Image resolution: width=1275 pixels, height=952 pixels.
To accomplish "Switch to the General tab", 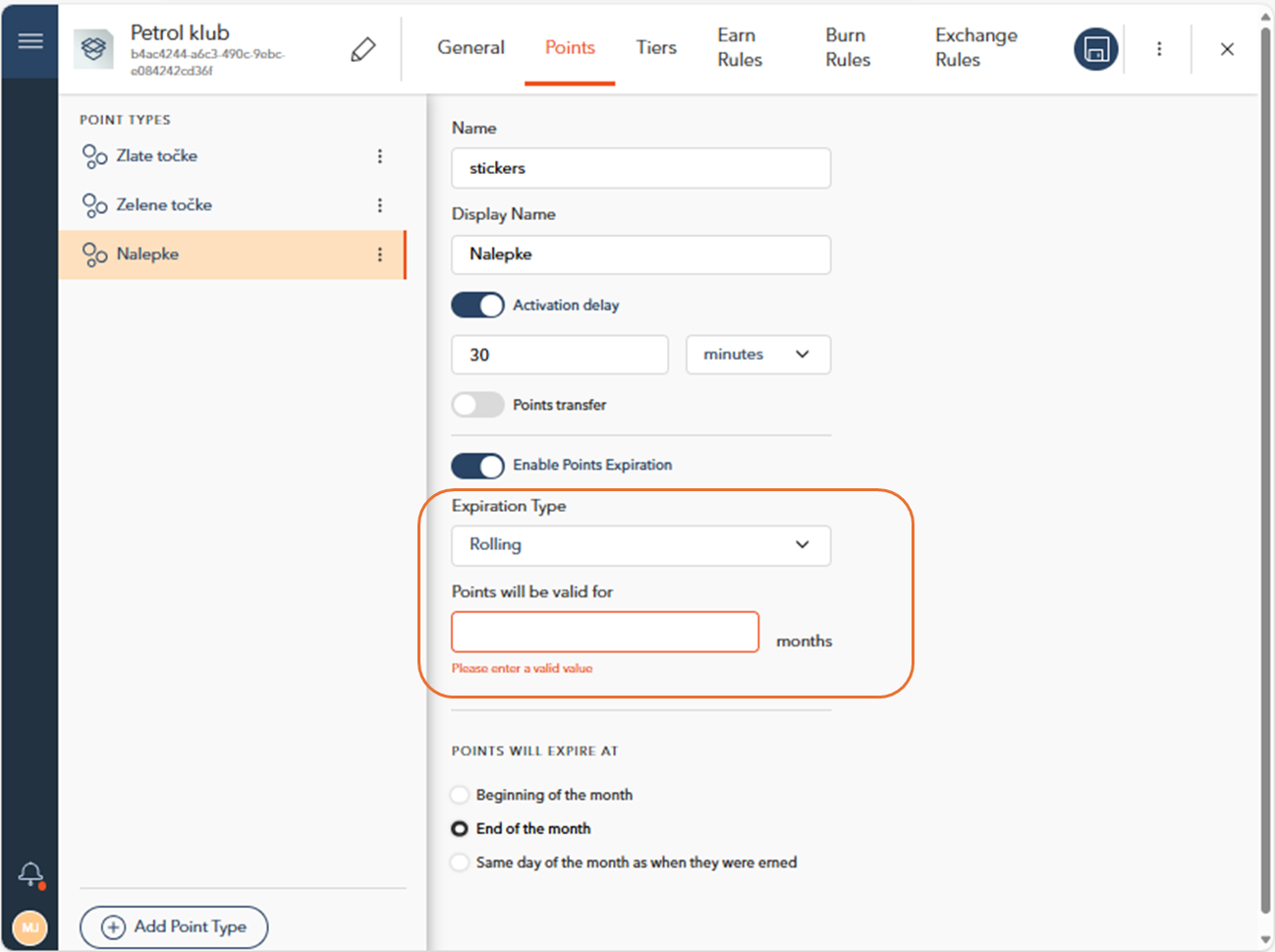I will click(471, 47).
